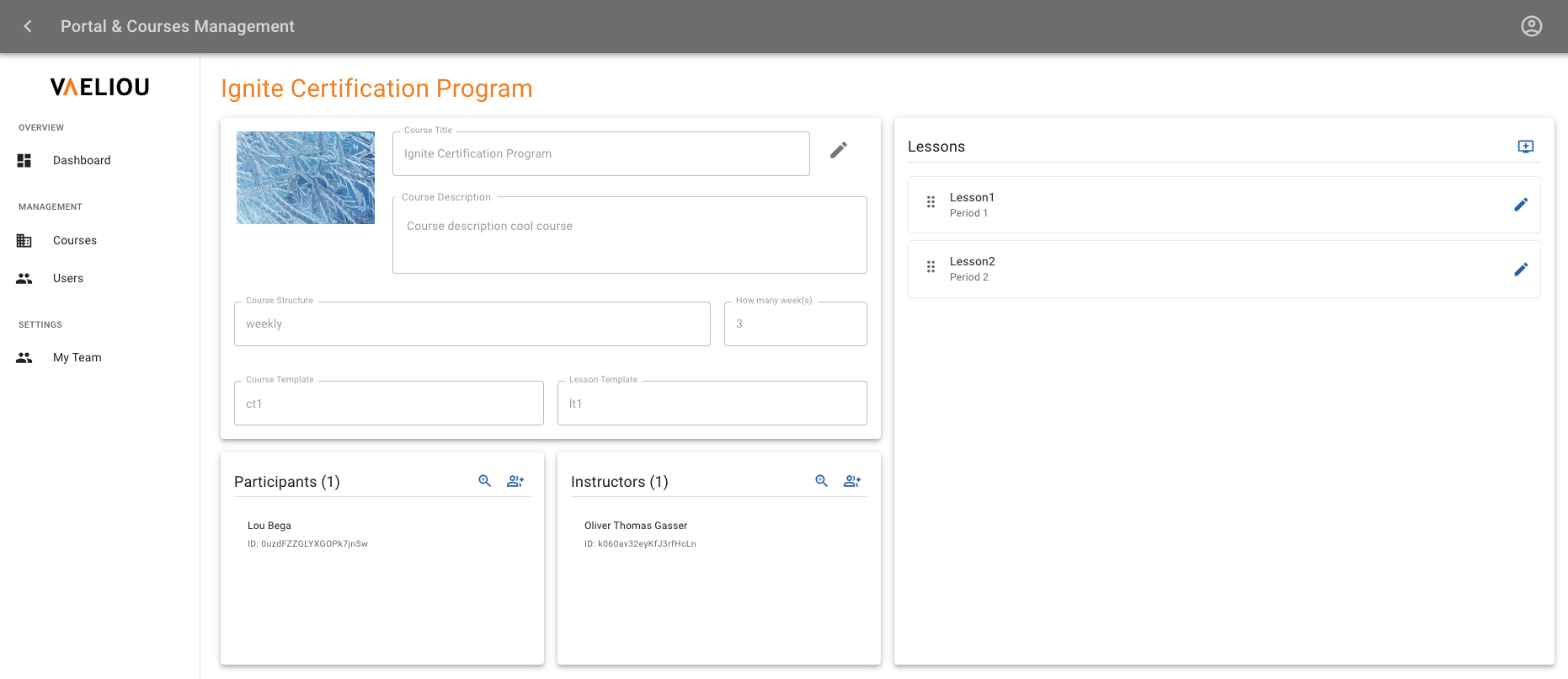
Task: Click the How many week(s) field
Action: [796, 323]
